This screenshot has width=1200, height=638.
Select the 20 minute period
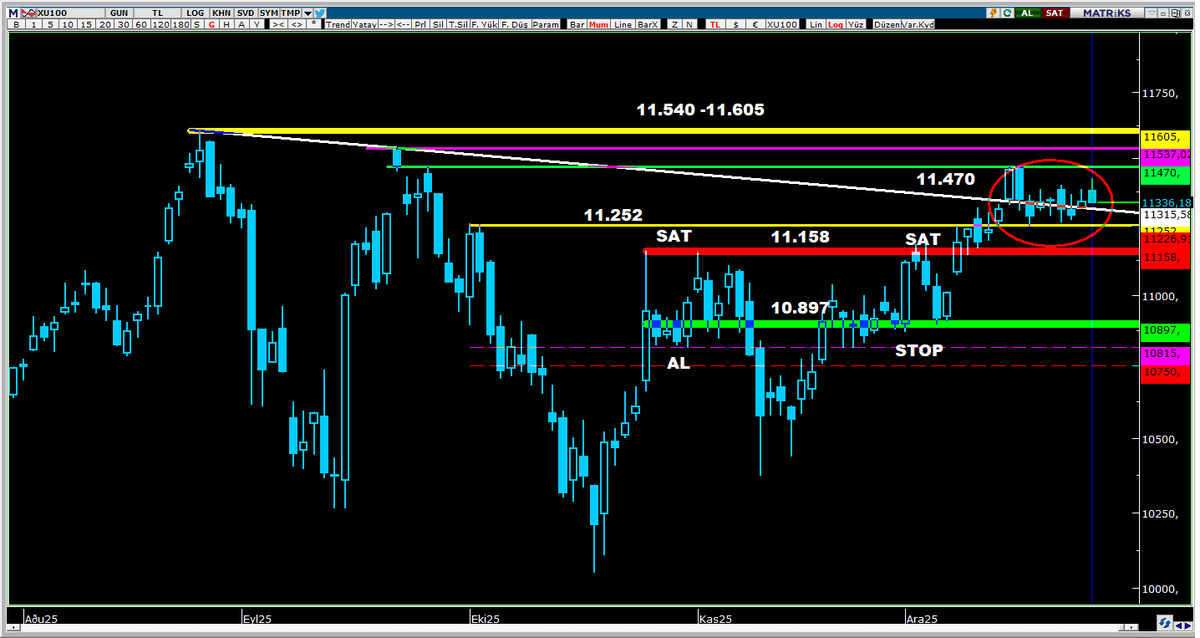coord(104,24)
